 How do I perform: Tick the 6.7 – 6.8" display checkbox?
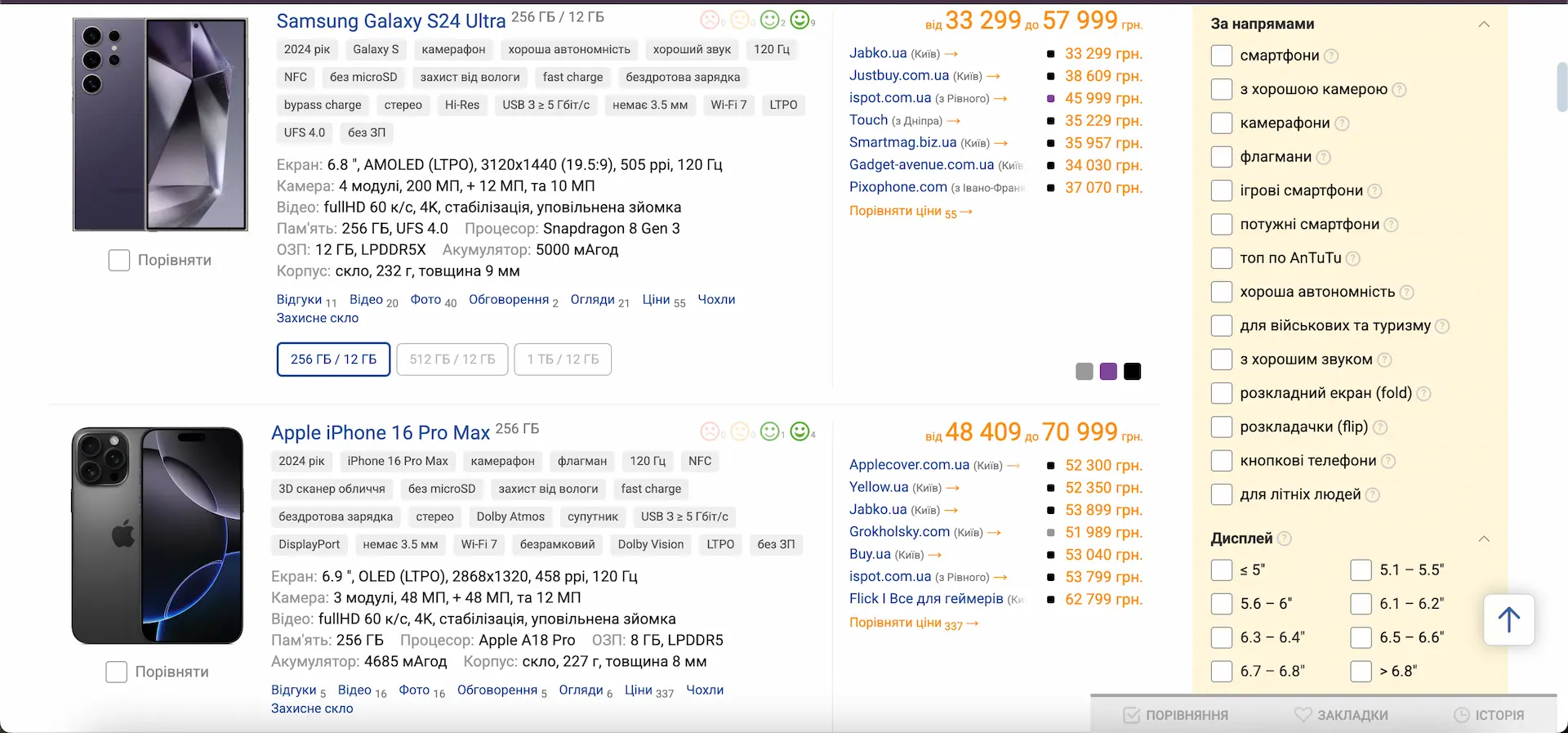[1222, 671]
